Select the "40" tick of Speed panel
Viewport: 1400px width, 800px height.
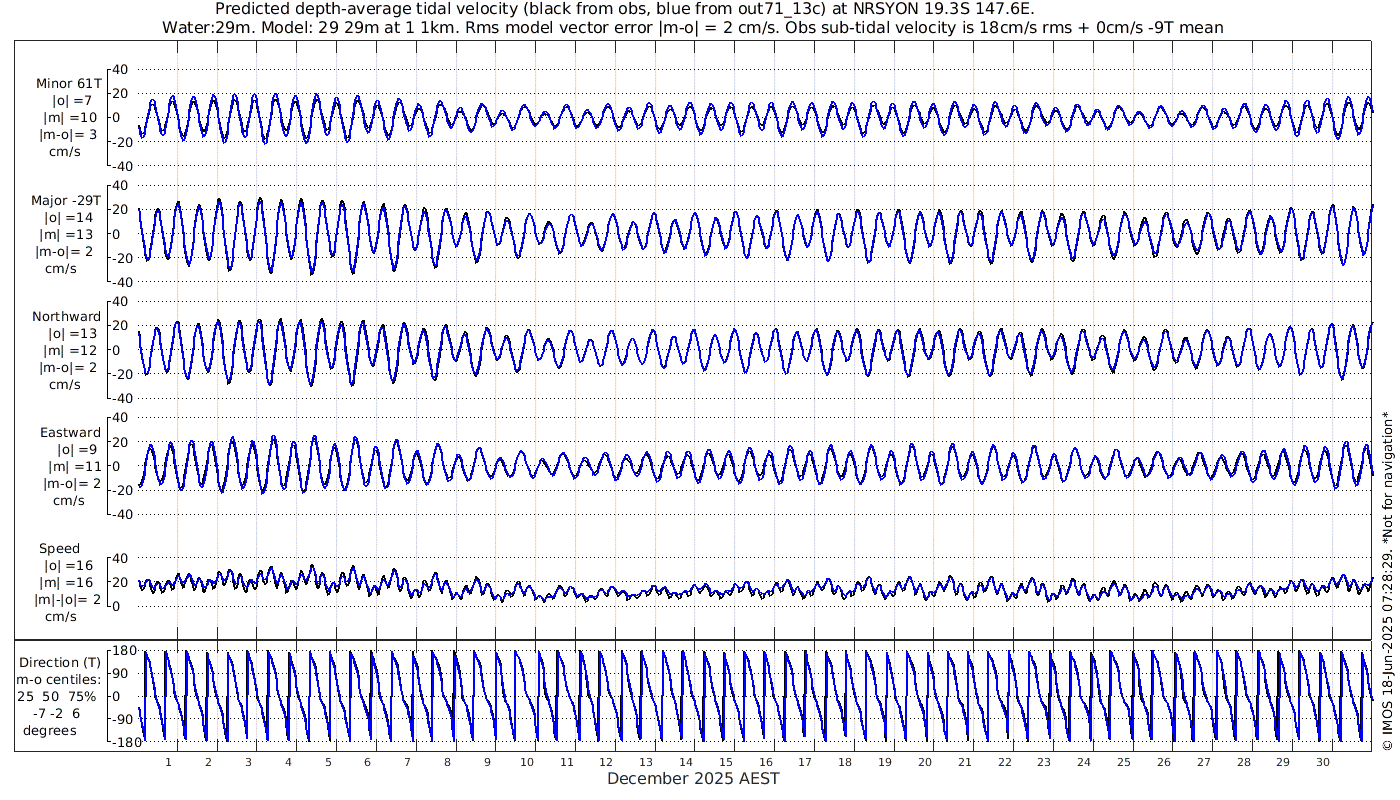[122, 558]
